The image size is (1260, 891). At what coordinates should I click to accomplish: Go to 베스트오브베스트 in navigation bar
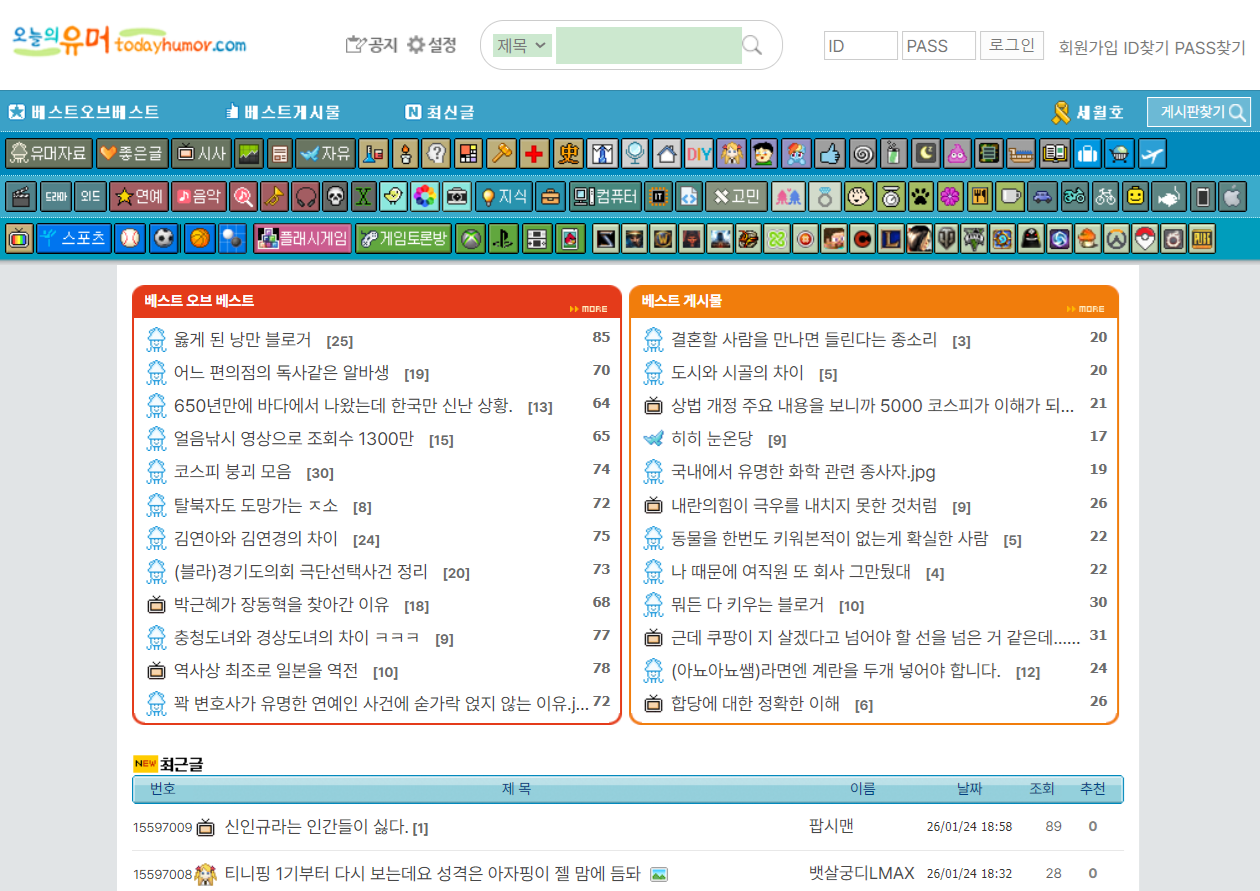click(84, 112)
